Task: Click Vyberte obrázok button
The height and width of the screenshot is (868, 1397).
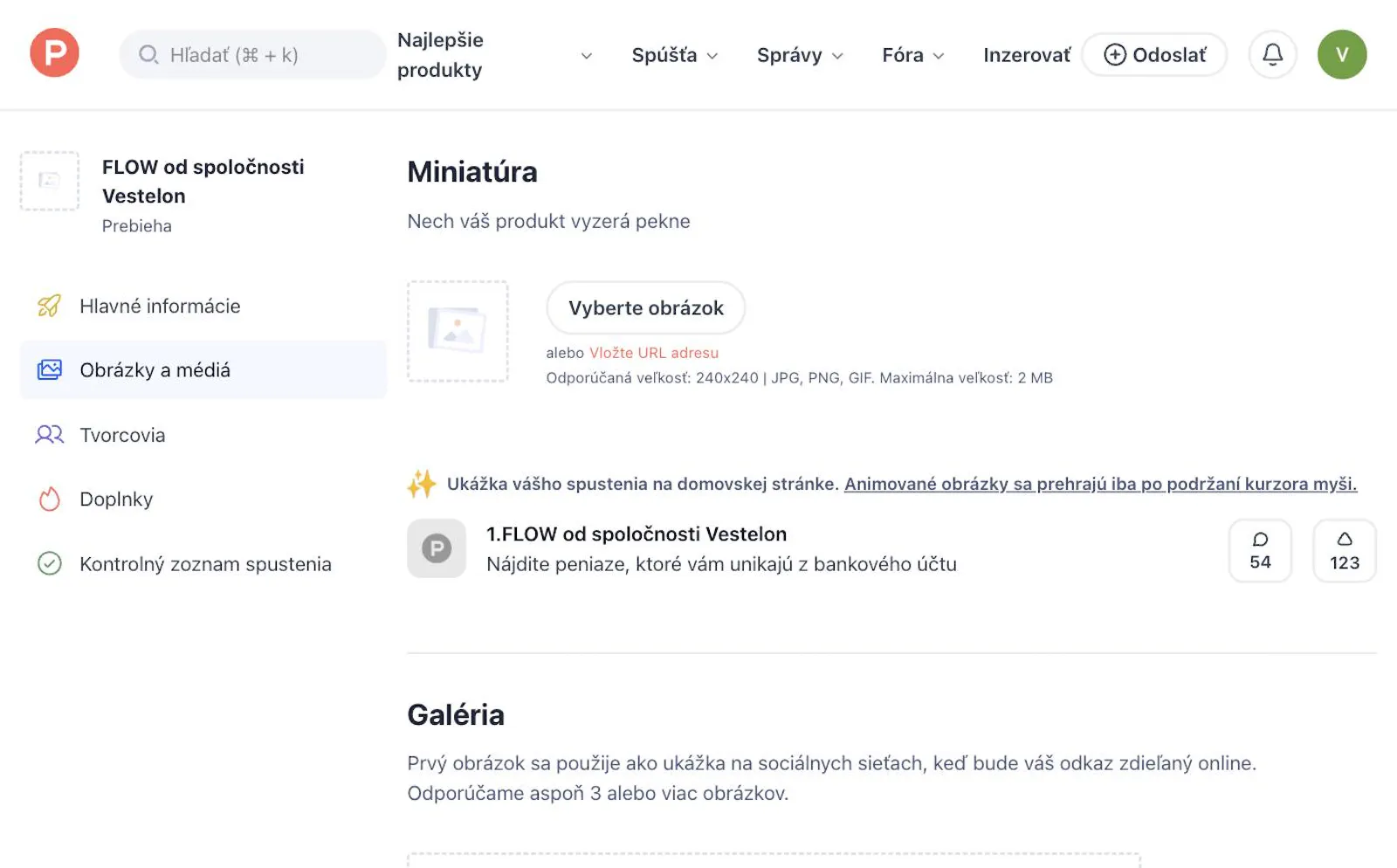Action: [646, 307]
